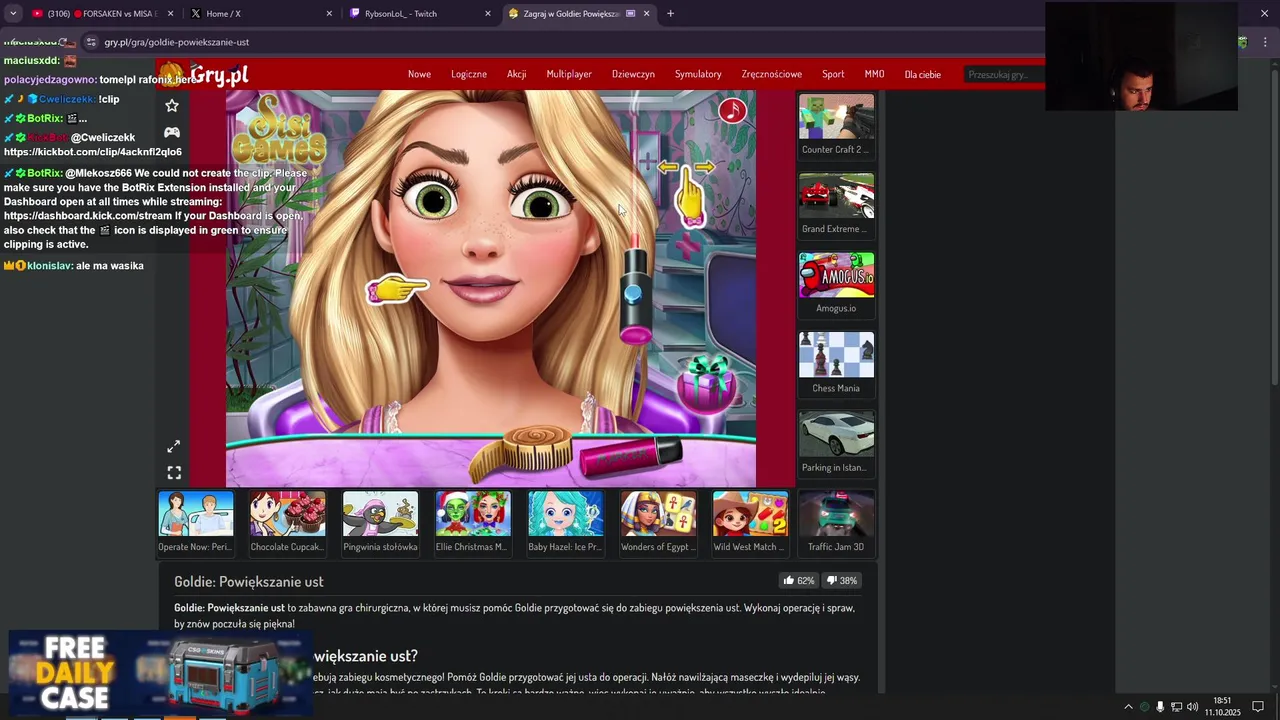This screenshot has width=1280, height=720.
Task: Select the wooden comb on the tray
Action: click(x=522, y=452)
